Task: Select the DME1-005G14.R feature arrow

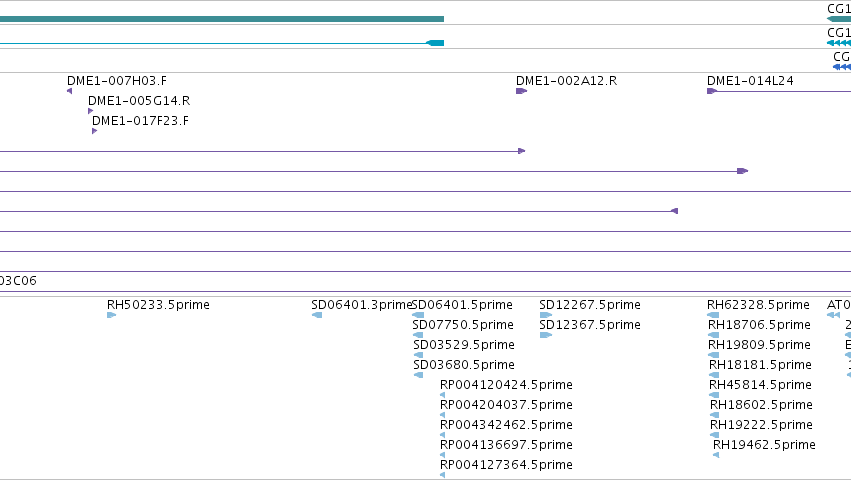Action: 91,111
